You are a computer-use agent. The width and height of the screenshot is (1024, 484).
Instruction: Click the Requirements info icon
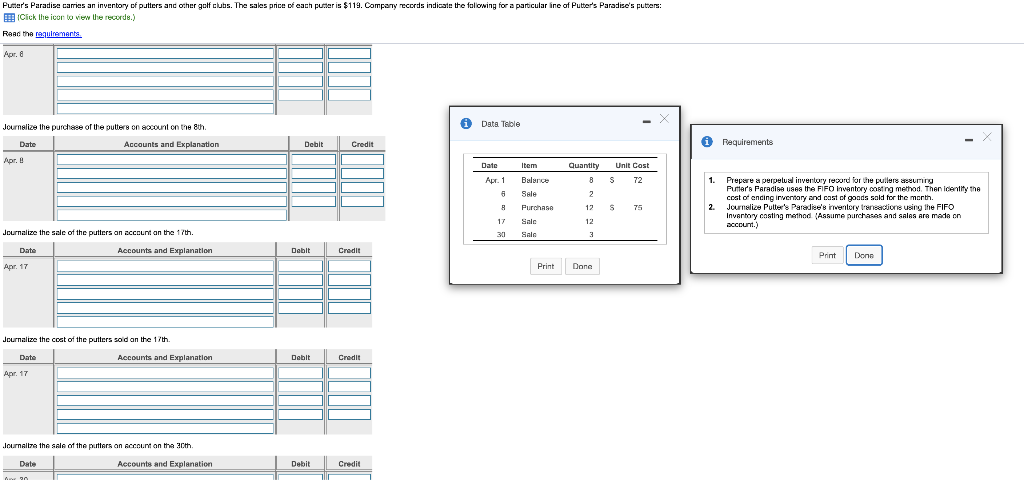pyautogui.click(x=707, y=142)
